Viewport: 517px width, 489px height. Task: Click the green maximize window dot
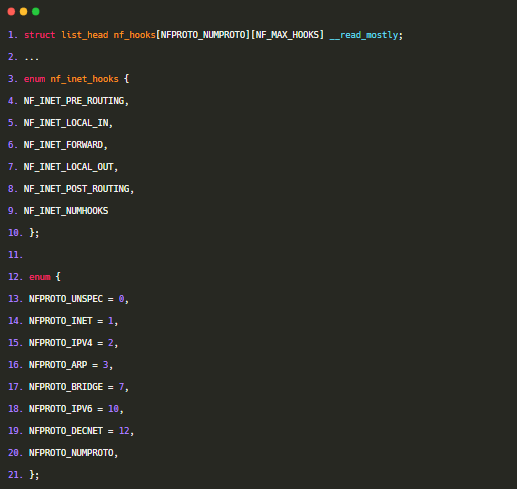tap(36, 12)
